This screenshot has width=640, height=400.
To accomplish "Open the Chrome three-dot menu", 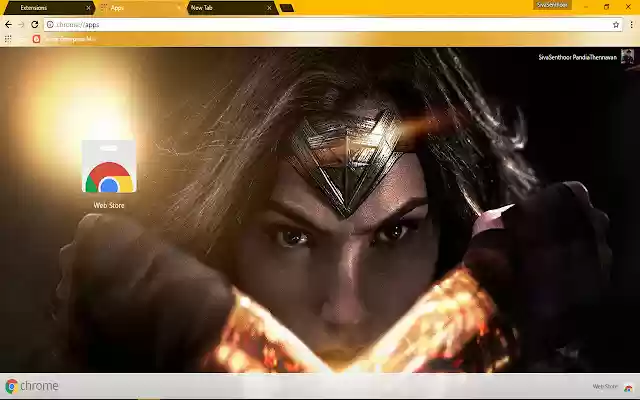I will [631, 24].
